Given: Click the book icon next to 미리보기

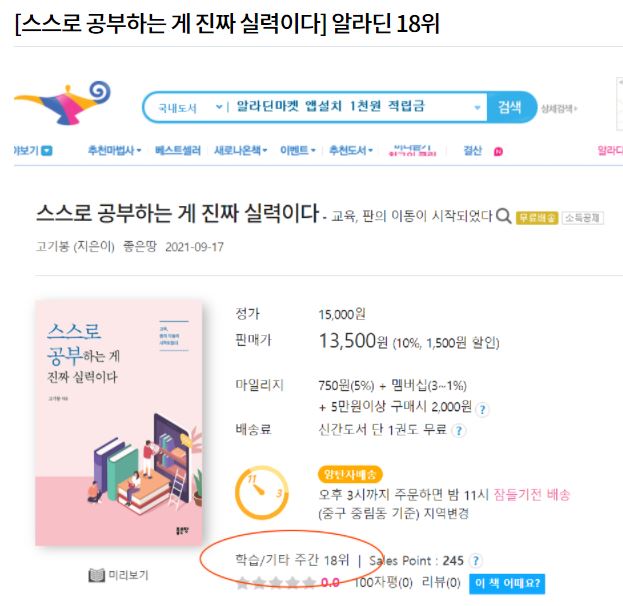Looking at the screenshot, I should coord(96,576).
